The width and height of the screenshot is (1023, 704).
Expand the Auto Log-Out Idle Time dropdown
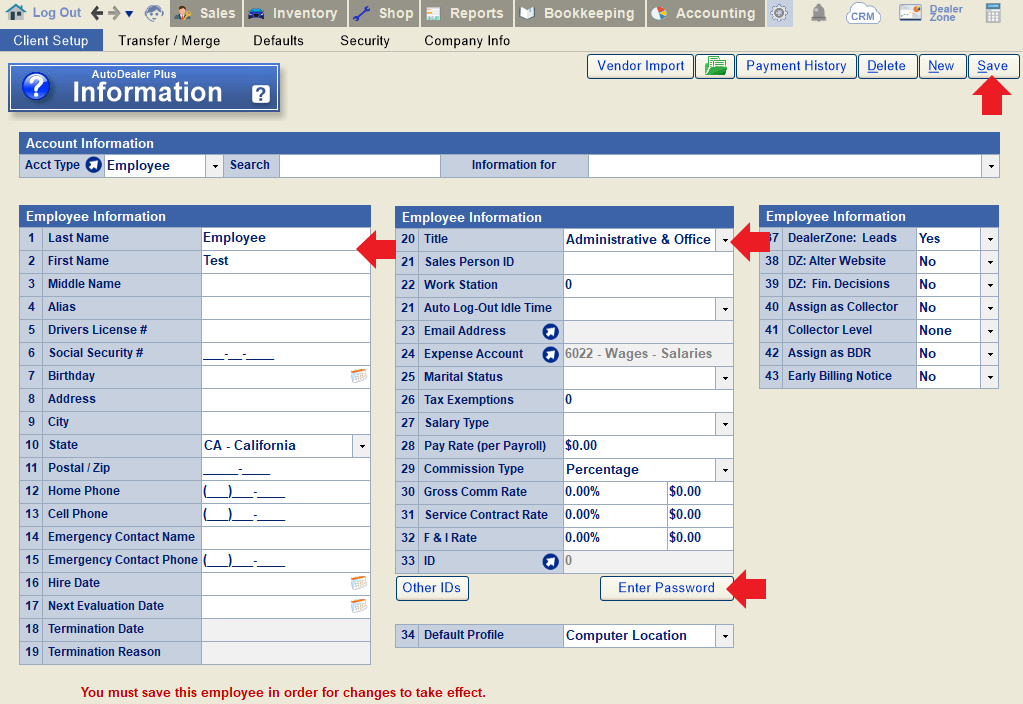point(725,309)
